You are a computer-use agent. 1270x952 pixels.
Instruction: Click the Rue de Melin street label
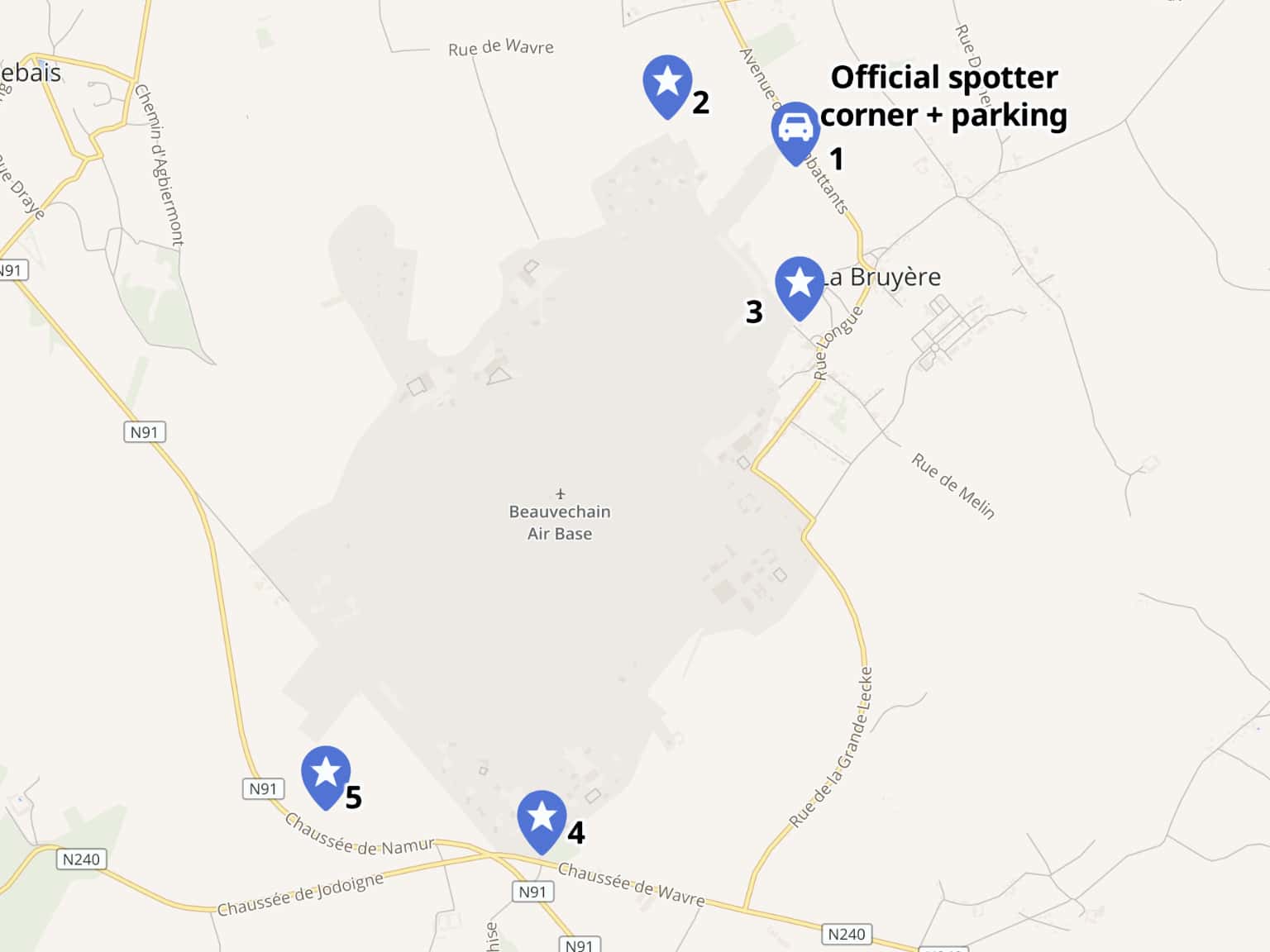tap(953, 486)
